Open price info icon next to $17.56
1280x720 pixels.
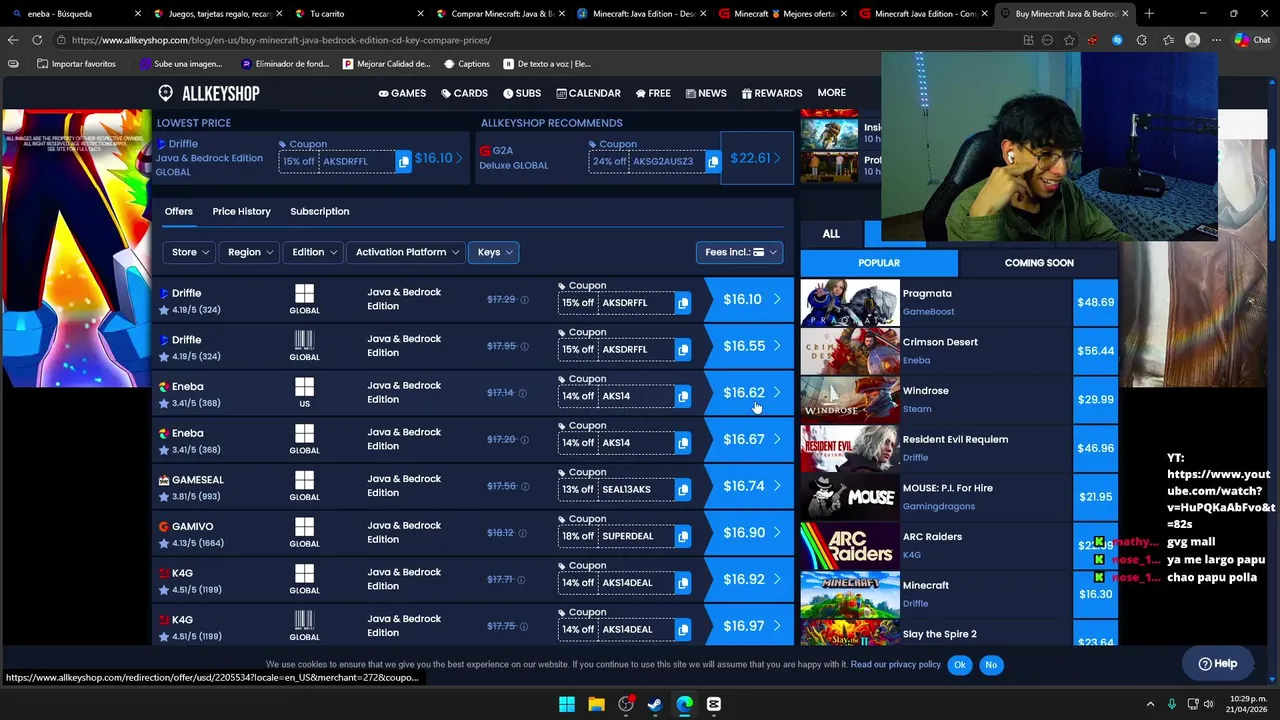click(524, 486)
